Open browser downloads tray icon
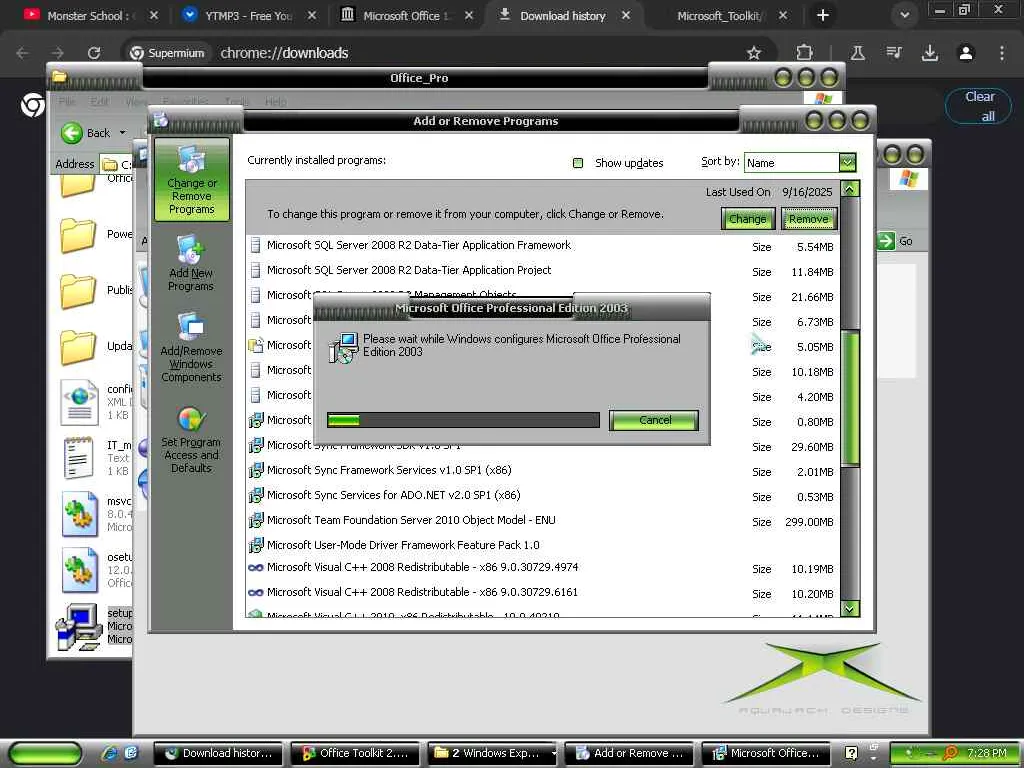The image size is (1024, 768). tap(930, 53)
